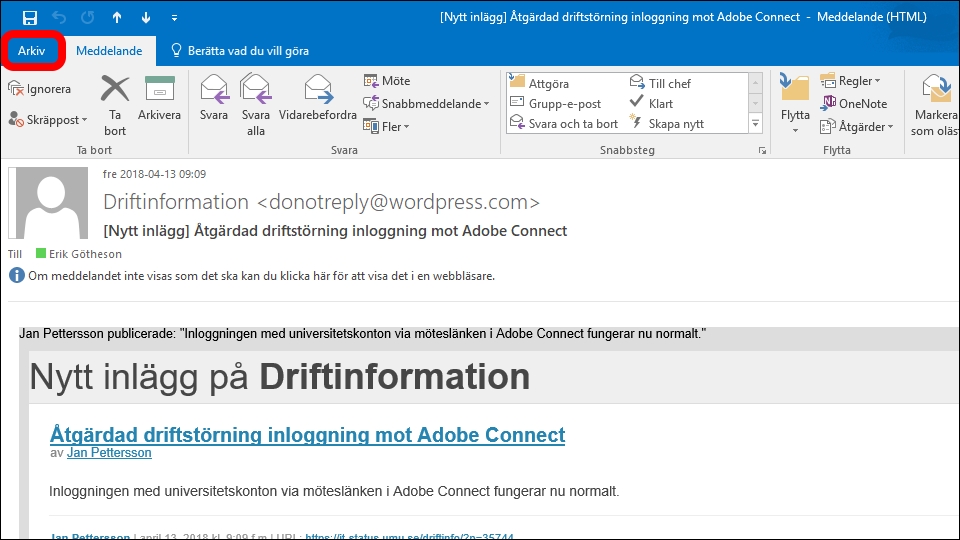The width and height of the screenshot is (960, 540).
Task: Send to OneNote
Action: pos(854,103)
